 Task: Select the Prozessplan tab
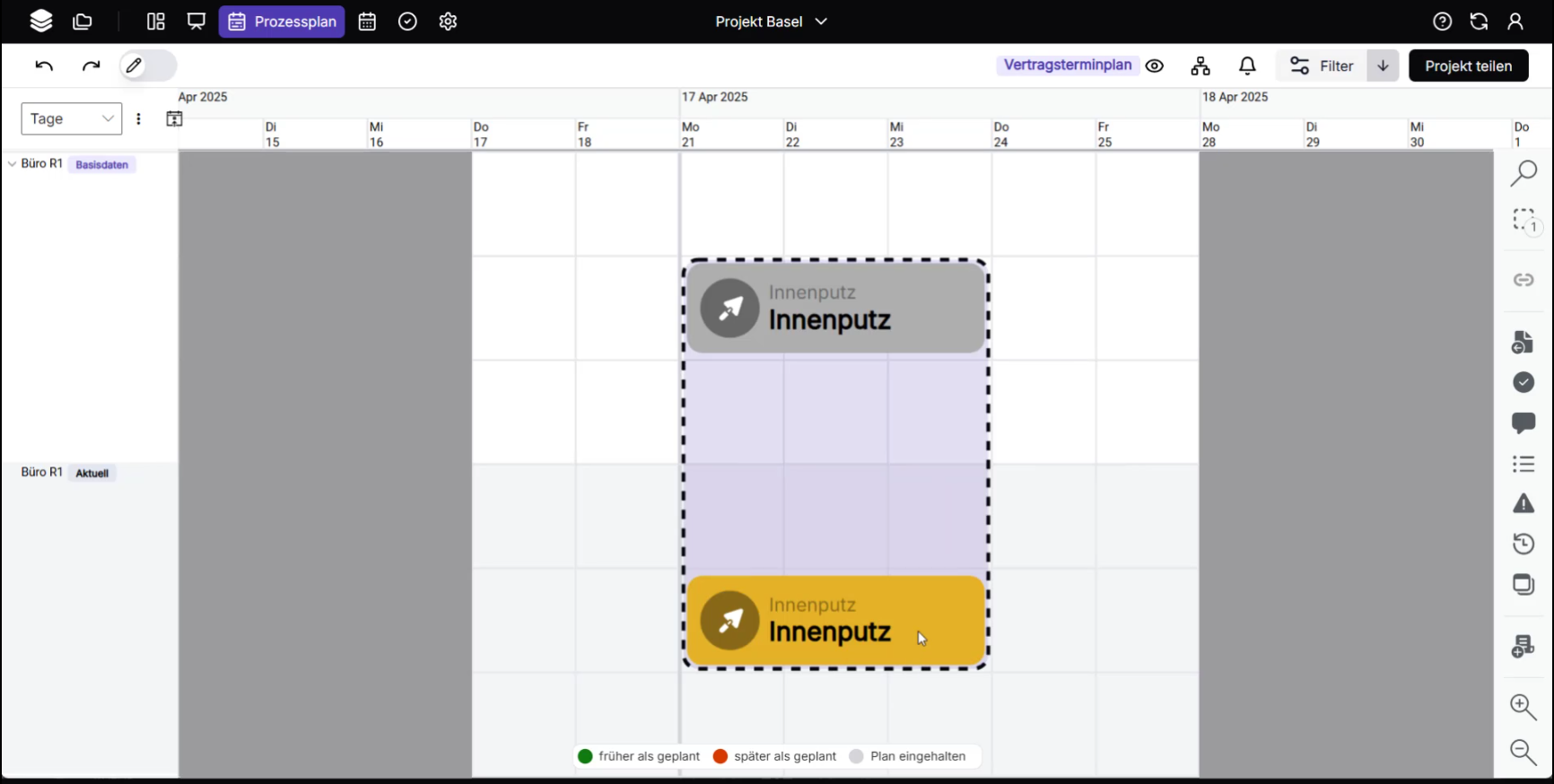[x=282, y=22]
